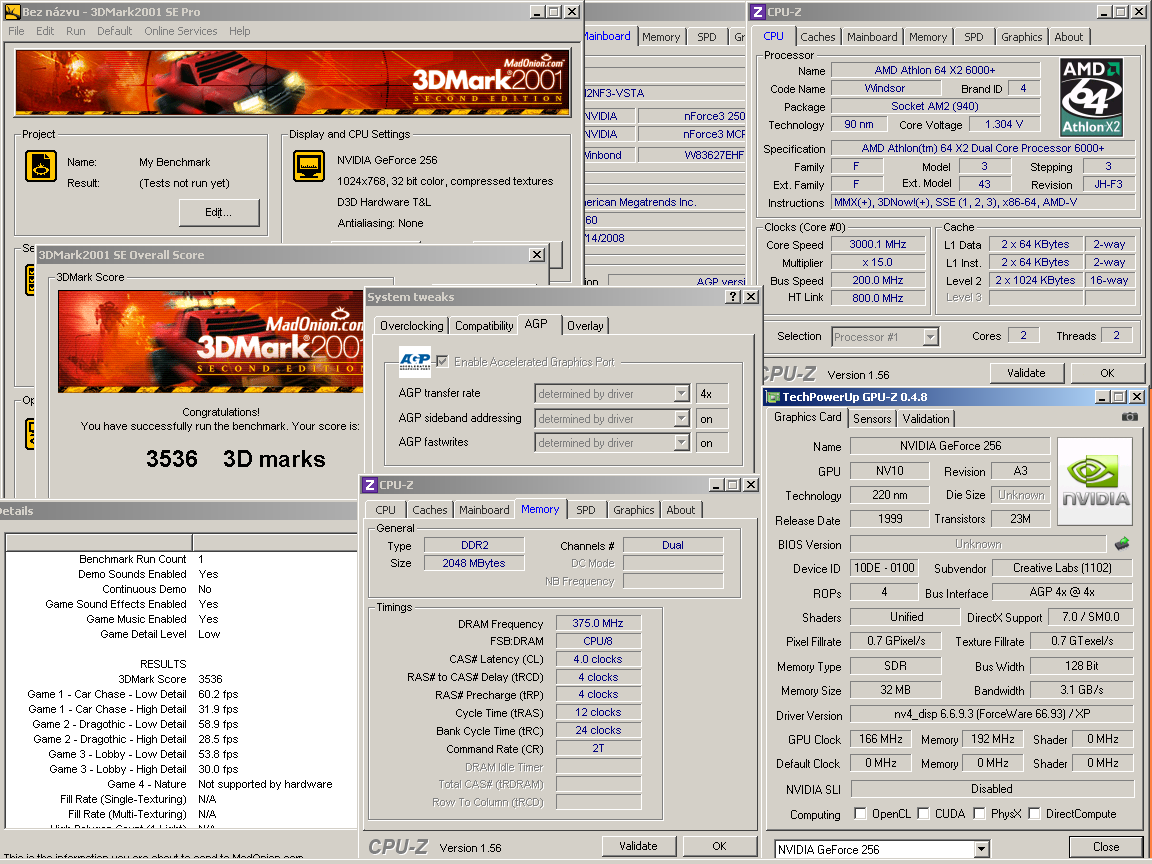Click the Project floppy icon in 3DMark

(40, 166)
